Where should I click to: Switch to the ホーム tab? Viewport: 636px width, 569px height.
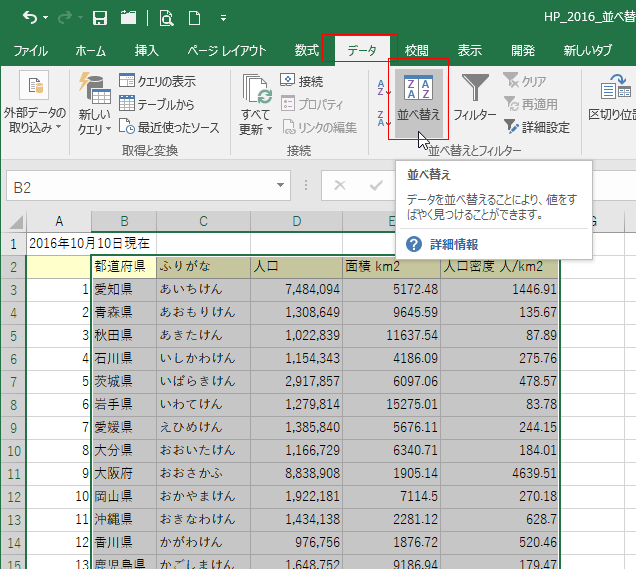point(90,51)
